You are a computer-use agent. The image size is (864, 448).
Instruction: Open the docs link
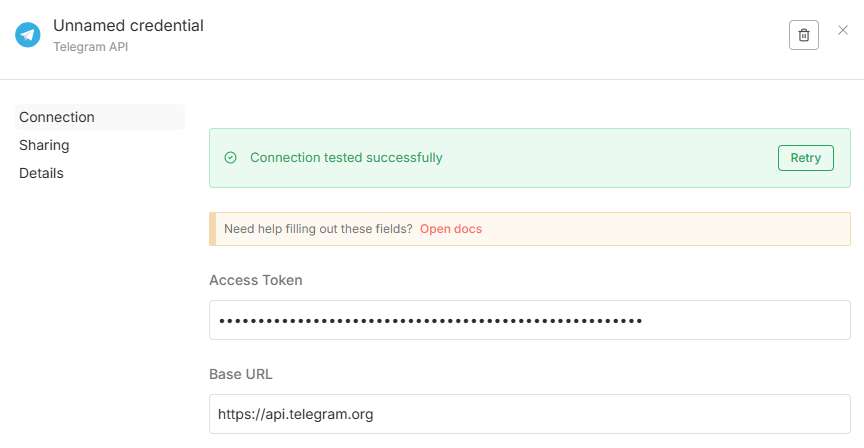[450, 229]
